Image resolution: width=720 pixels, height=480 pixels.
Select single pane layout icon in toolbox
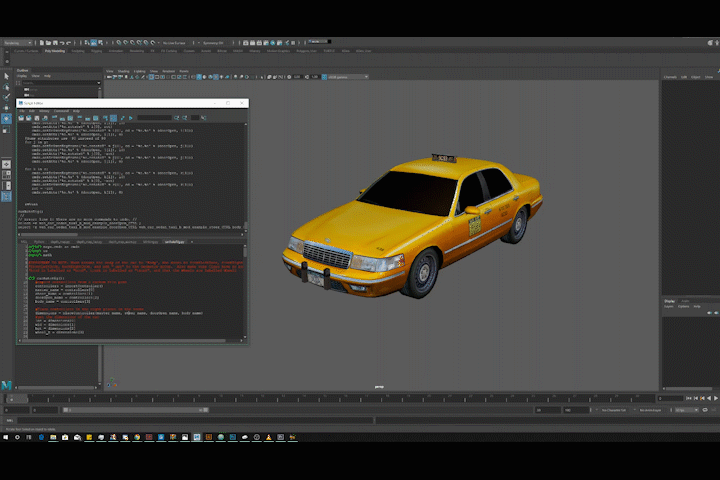point(6,164)
